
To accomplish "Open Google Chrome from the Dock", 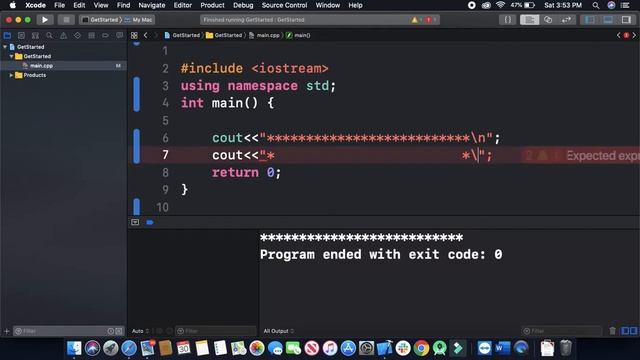I will (421, 348).
